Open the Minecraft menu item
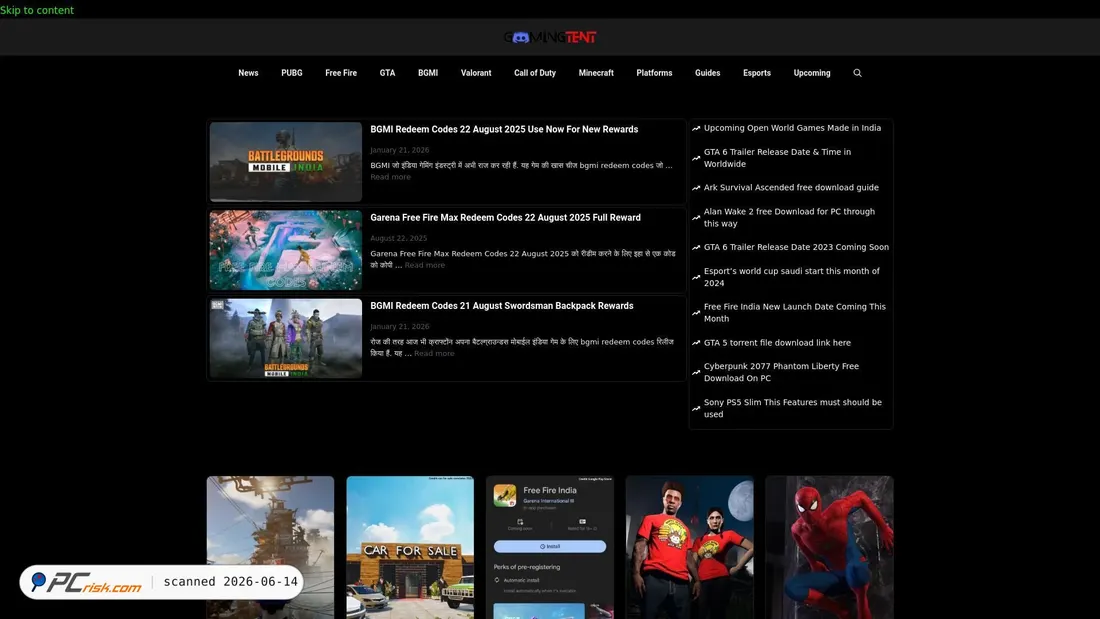 pos(596,73)
